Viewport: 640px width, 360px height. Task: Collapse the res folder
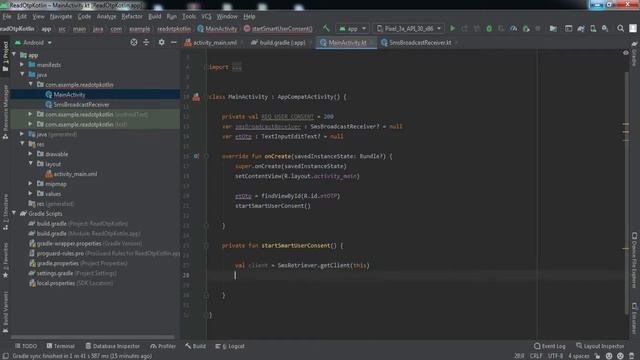(x=22, y=144)
